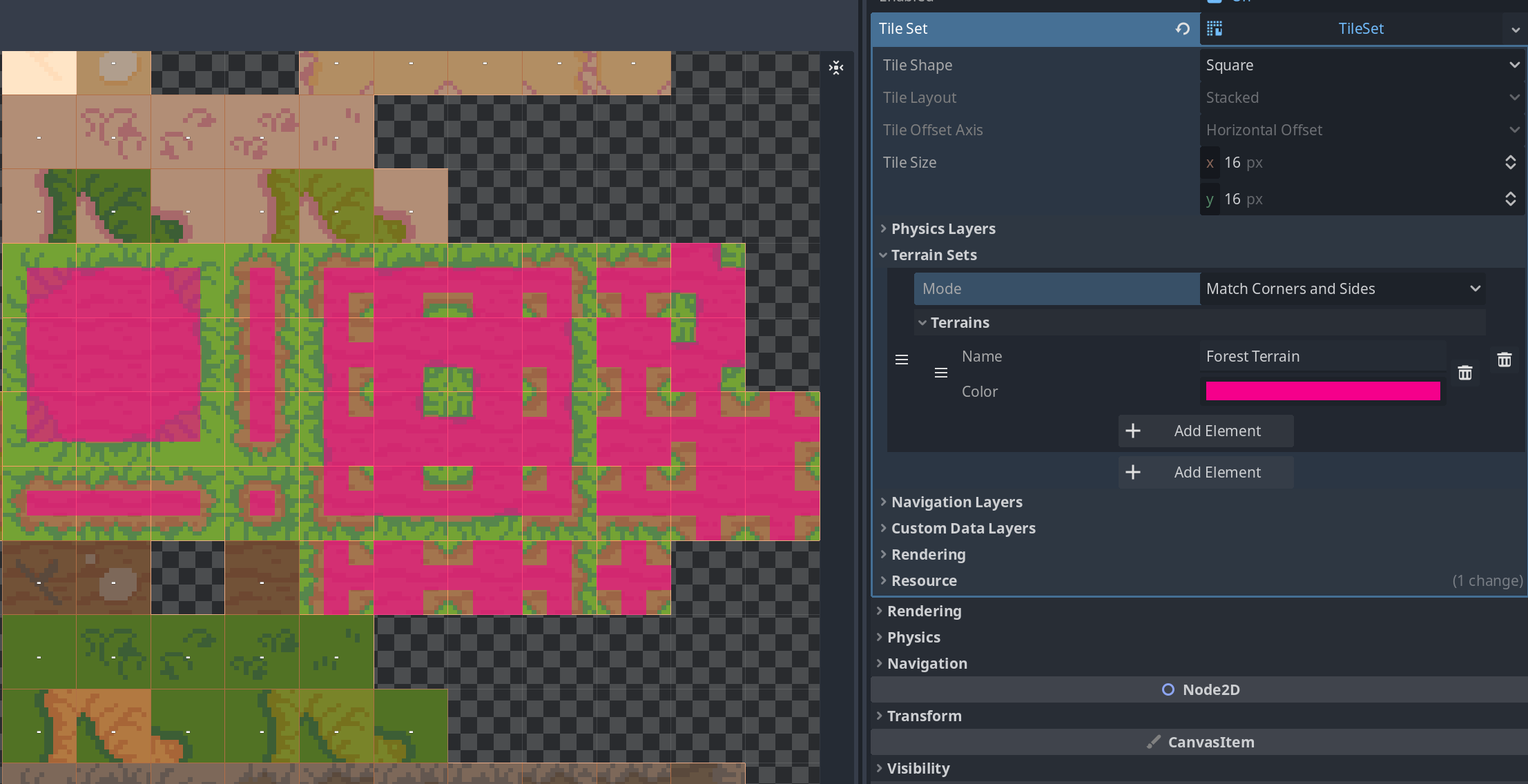Collapse the Terrain Sets section
The height and width of the screenshot is (784, 1528).
(884, 255)
